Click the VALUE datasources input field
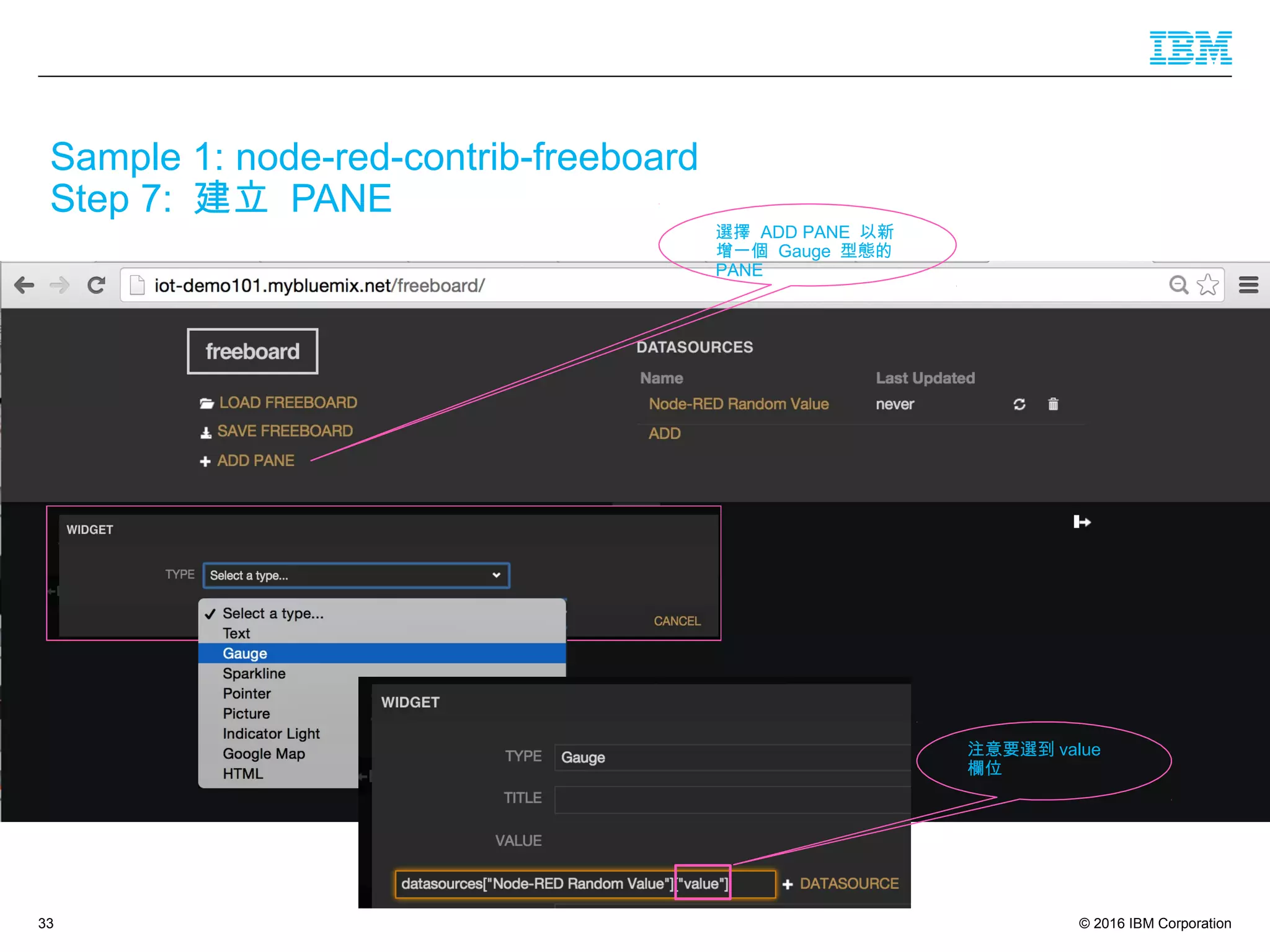Viewport: 1270px width, 952px height. 585,884
